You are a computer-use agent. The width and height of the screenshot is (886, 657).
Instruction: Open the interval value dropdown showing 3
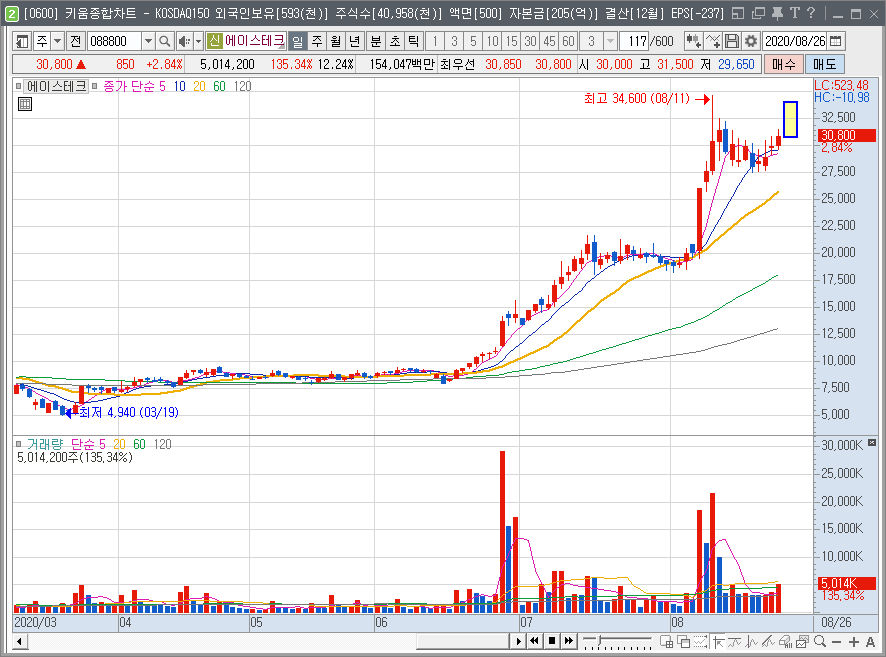(x=610, y=41)
